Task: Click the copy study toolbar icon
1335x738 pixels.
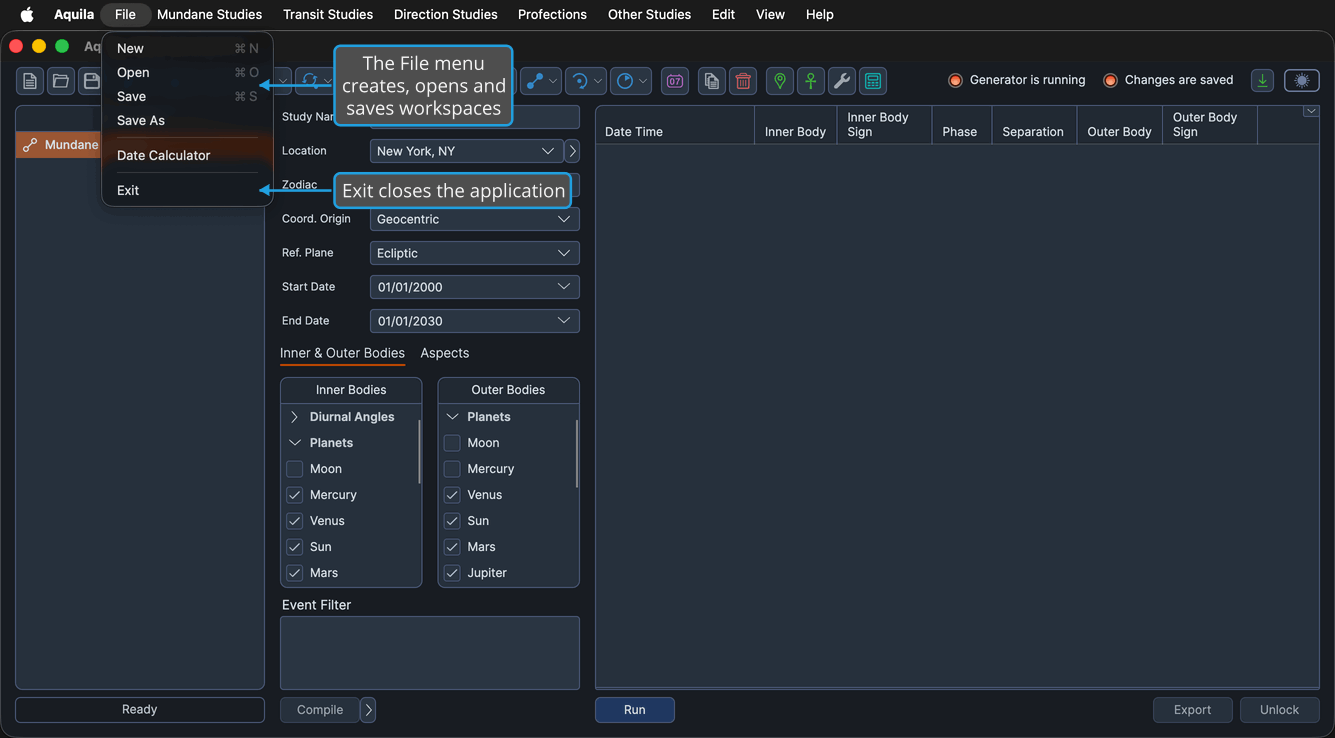Action: point(712,81)
